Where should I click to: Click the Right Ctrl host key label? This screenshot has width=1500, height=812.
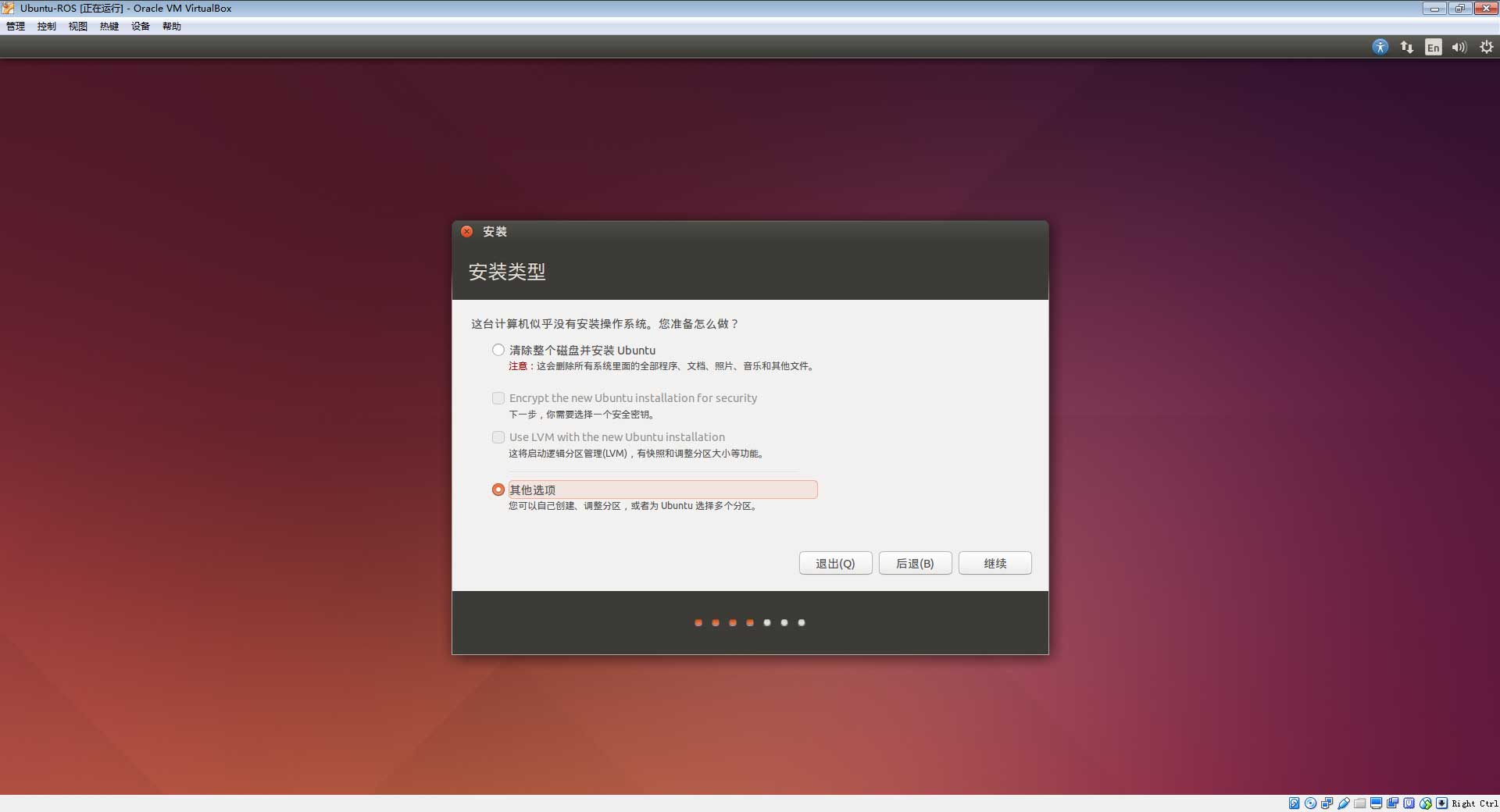click(x=1475, y=803)
